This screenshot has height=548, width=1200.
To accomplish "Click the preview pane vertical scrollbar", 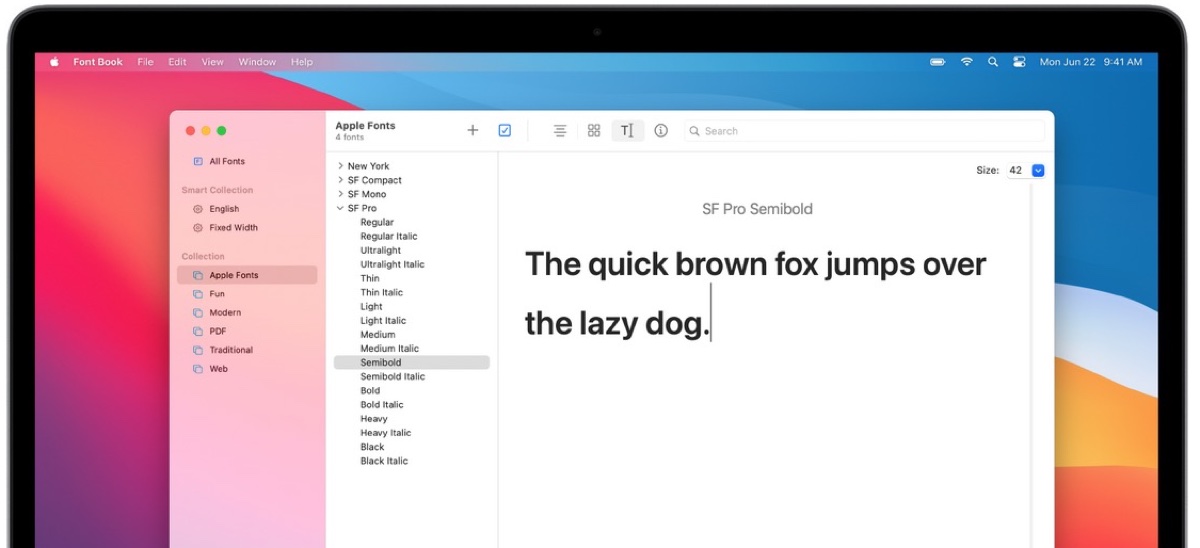I will click(x=1032, y=365).
